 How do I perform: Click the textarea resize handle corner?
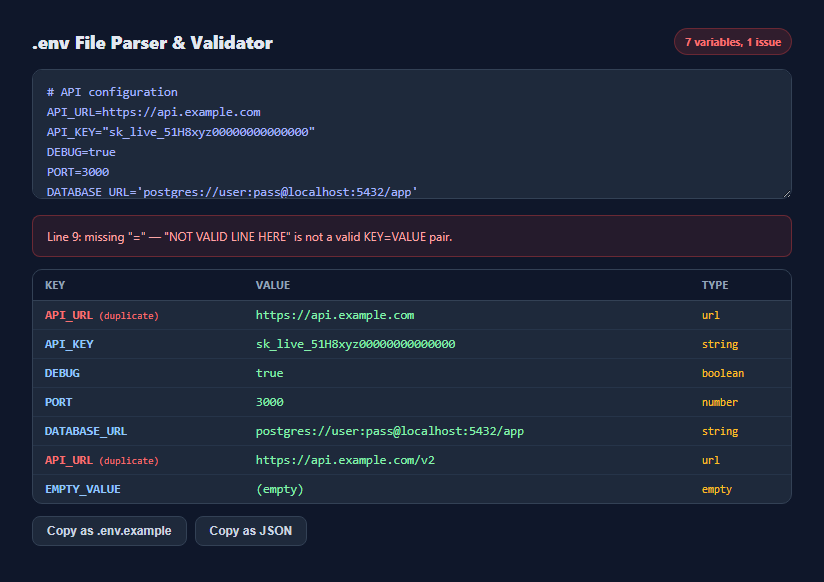(x=787, y=193)
